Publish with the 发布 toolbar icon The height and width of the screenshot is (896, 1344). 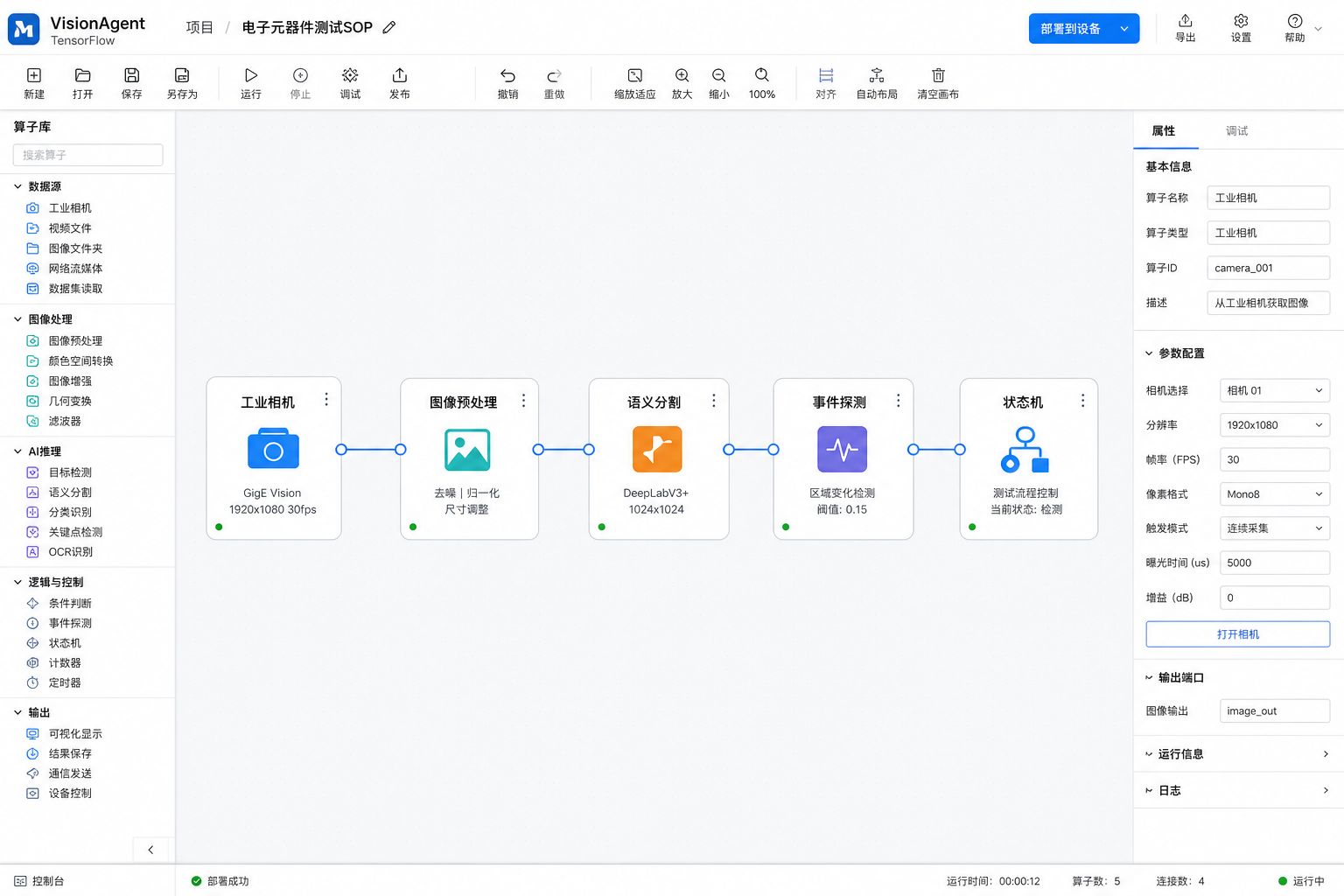(x=400, y=75)
